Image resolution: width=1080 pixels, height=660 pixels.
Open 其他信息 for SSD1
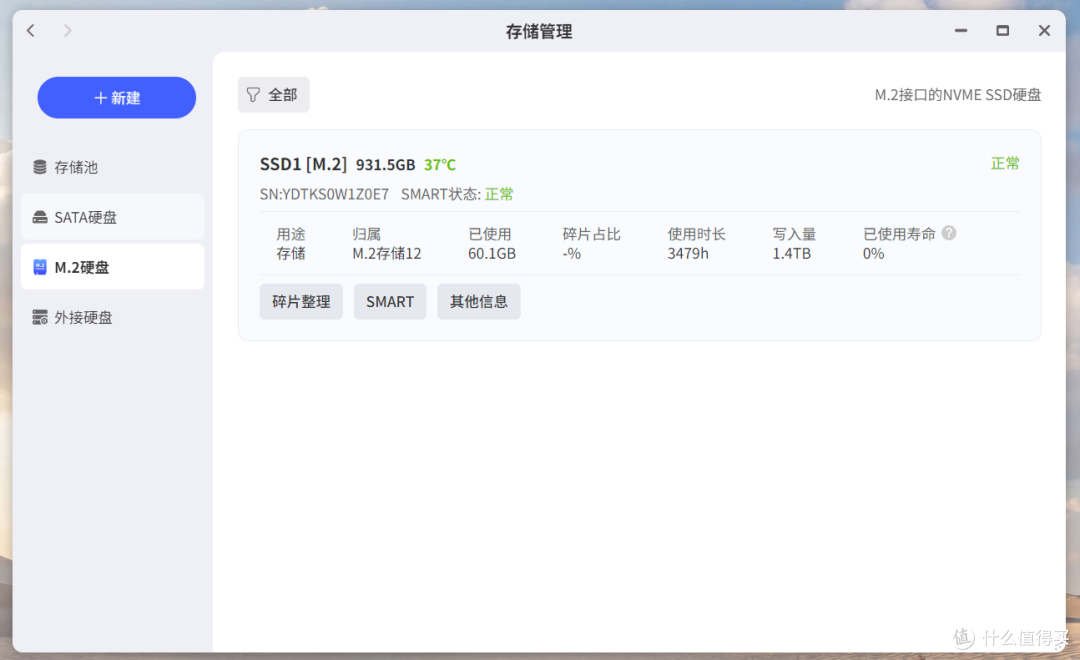pos(479,302)
